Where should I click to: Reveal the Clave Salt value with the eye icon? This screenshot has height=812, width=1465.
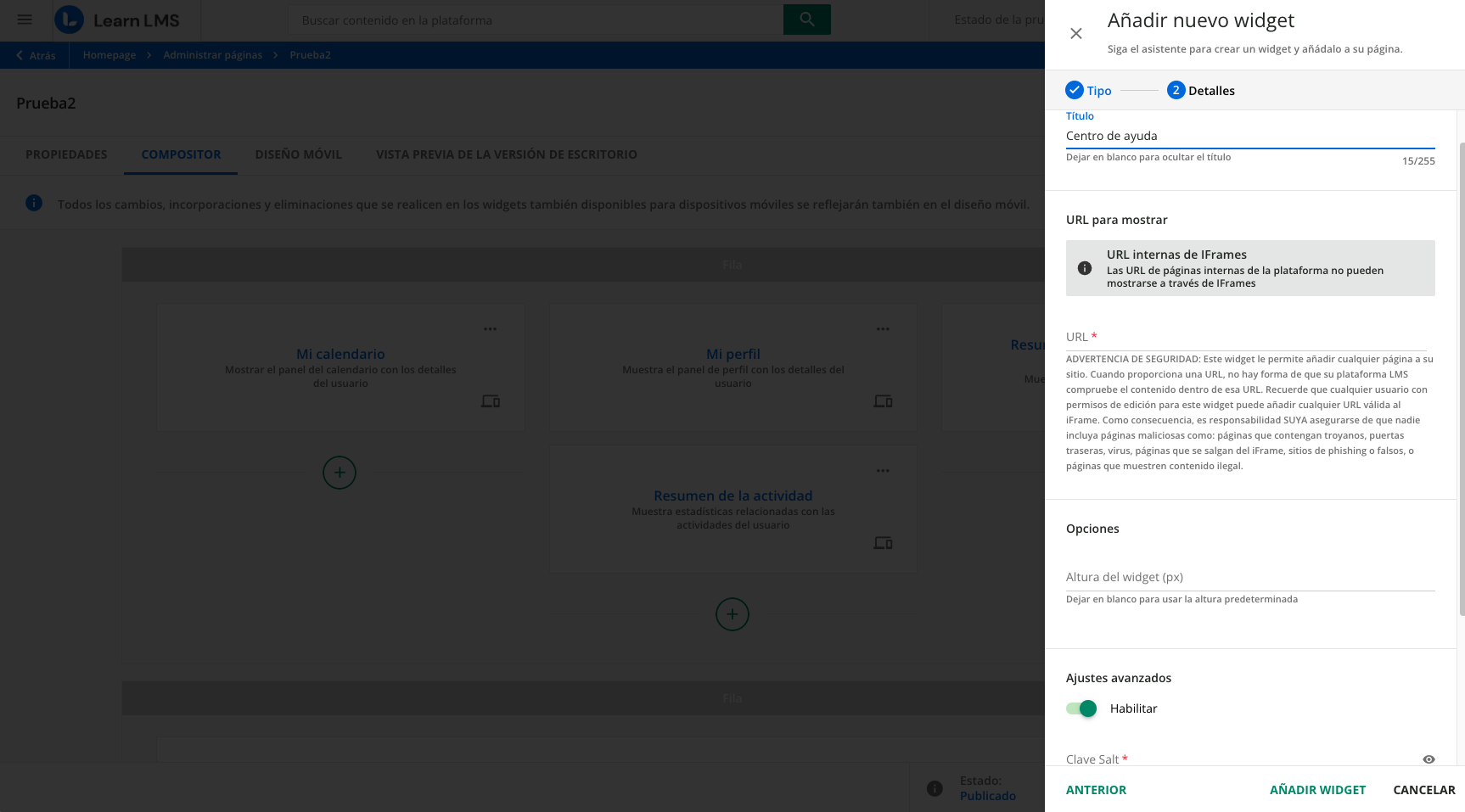(x=1429, y=759)
